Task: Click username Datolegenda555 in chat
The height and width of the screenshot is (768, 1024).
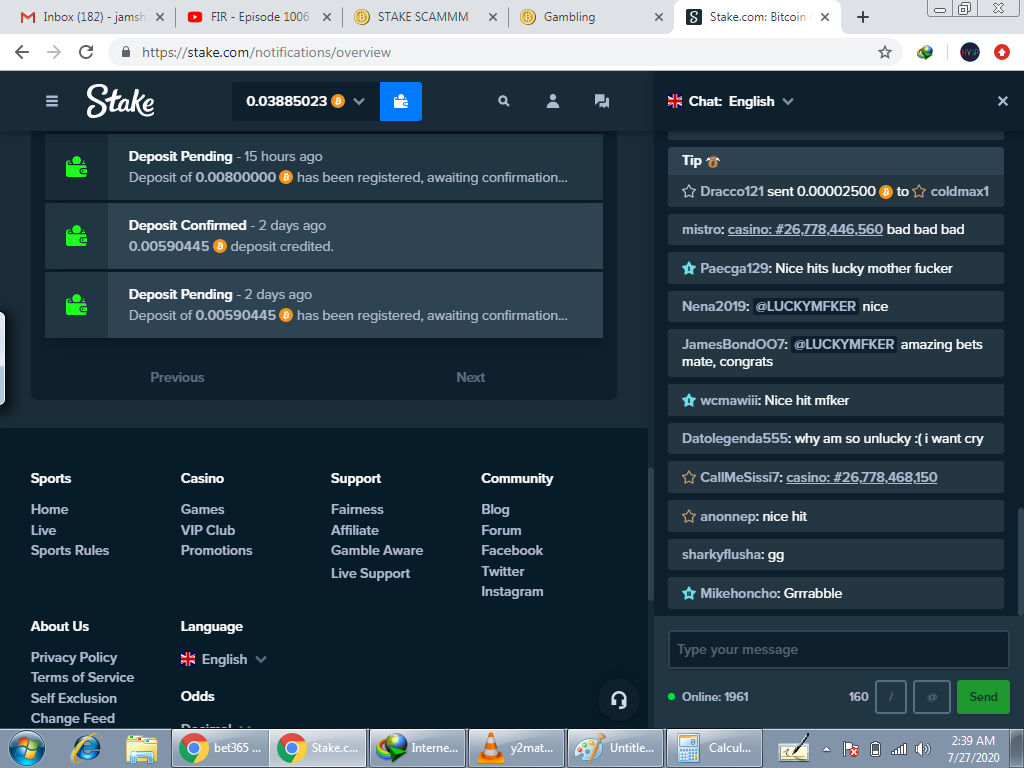Action: pos(735,439)
